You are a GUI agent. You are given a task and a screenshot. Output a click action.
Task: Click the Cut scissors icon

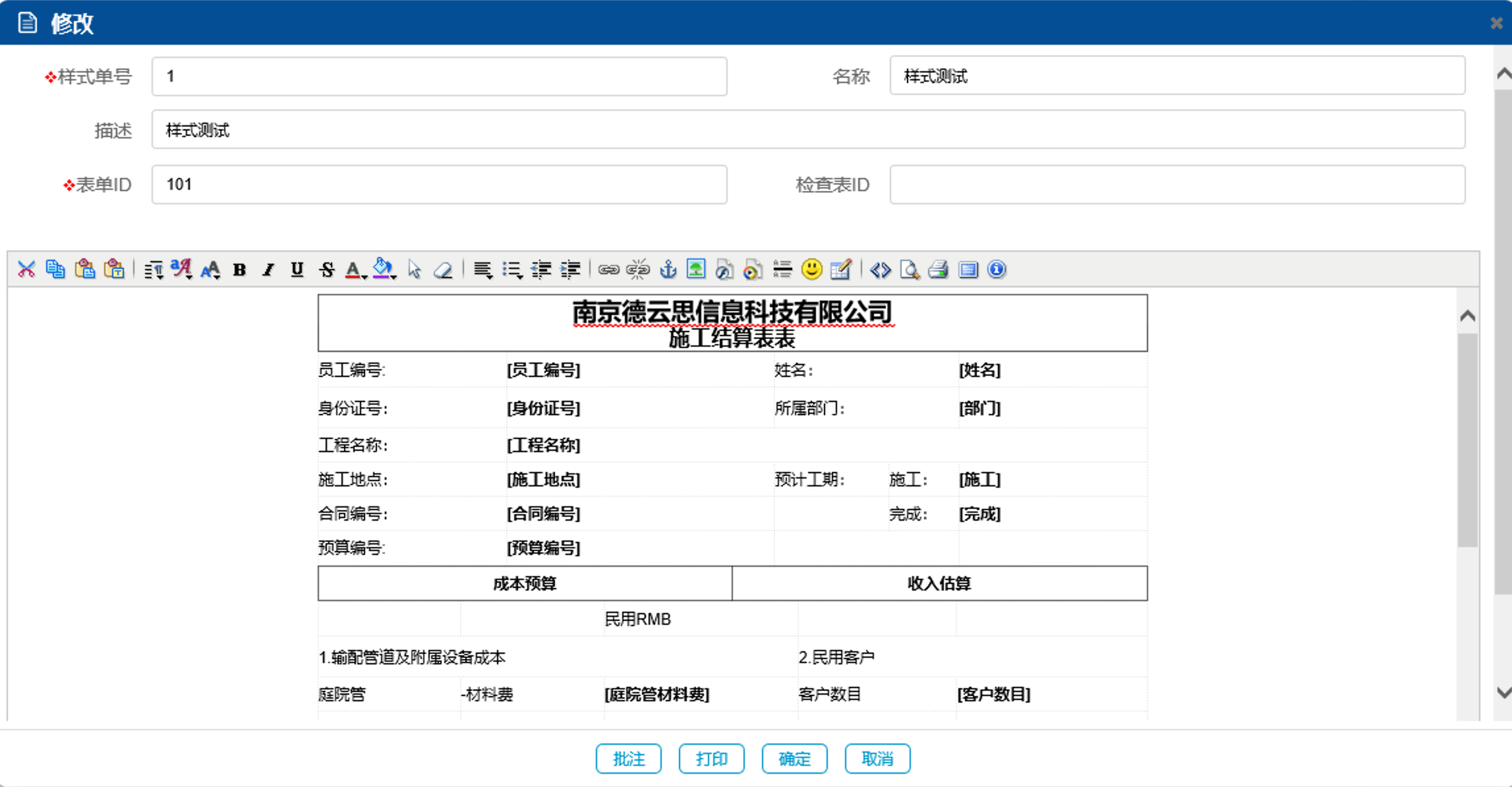pyautogui.click(x=26, y=269)
